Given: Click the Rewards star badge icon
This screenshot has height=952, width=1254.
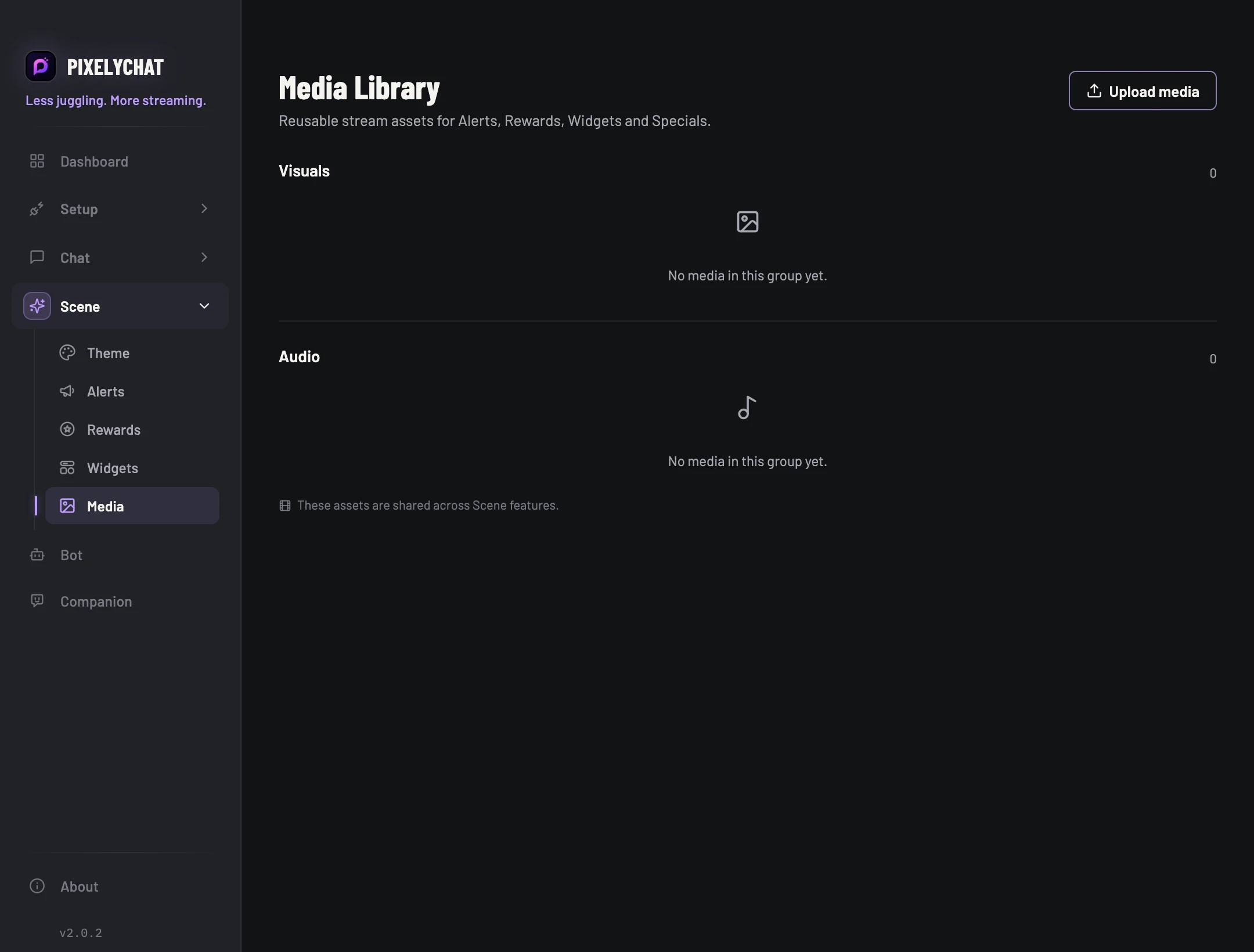Looking at the screenshot, I should 67,429.
